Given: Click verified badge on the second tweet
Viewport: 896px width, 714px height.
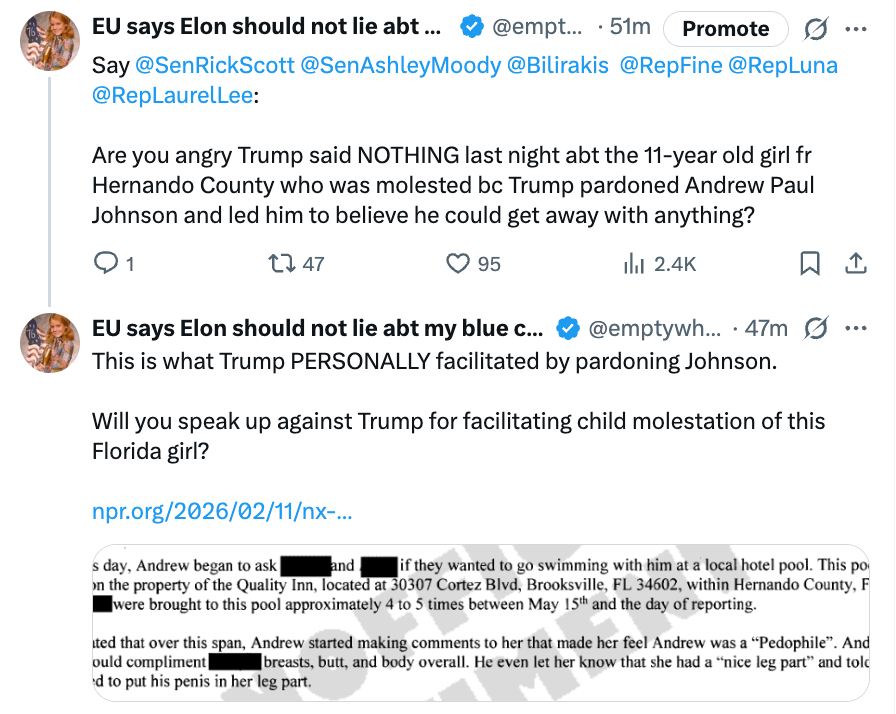Looking at the screenshot, I should tap(567, 328).
